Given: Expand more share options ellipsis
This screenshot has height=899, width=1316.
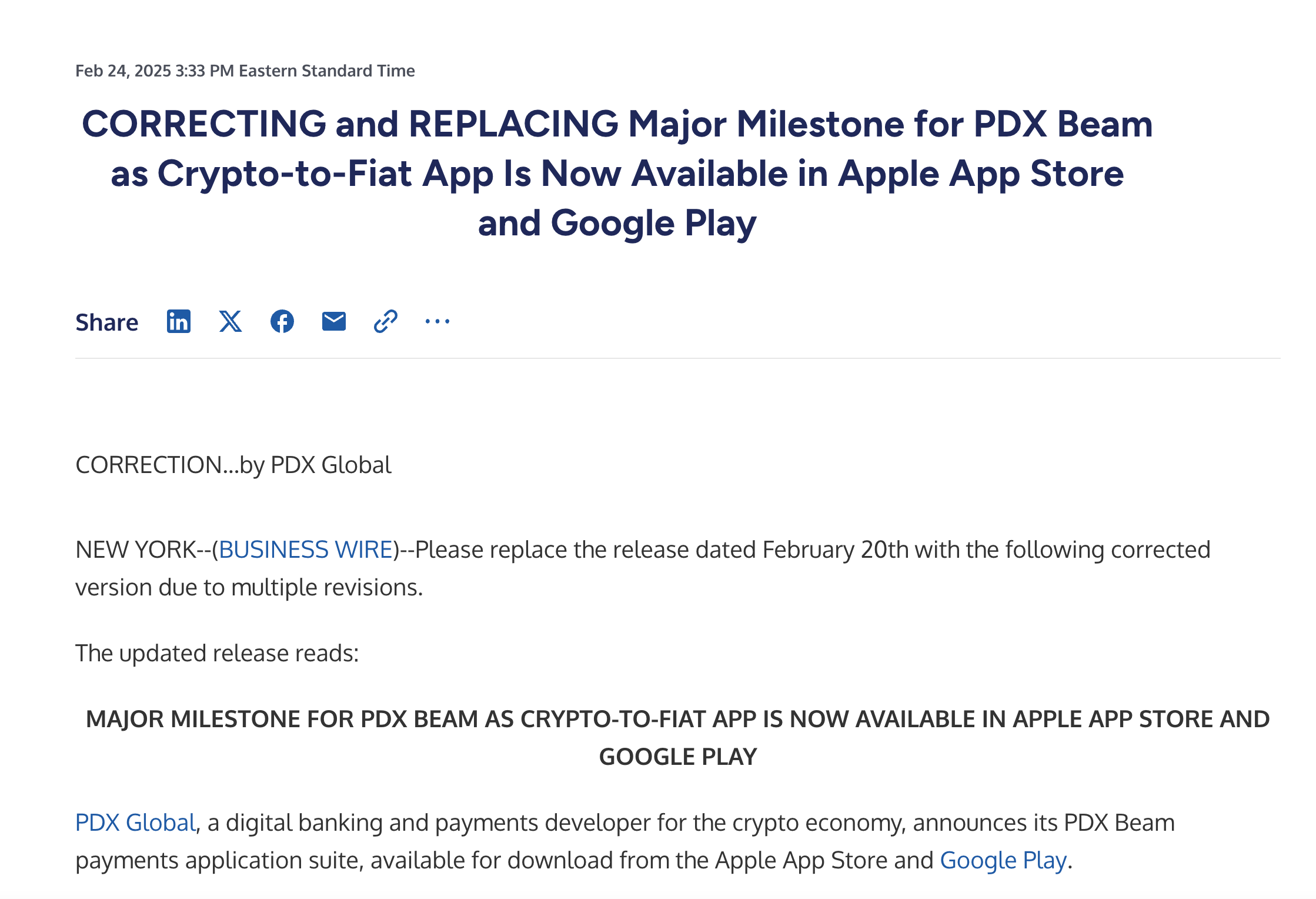Looking at the screenshot, I should pos(437,322).
